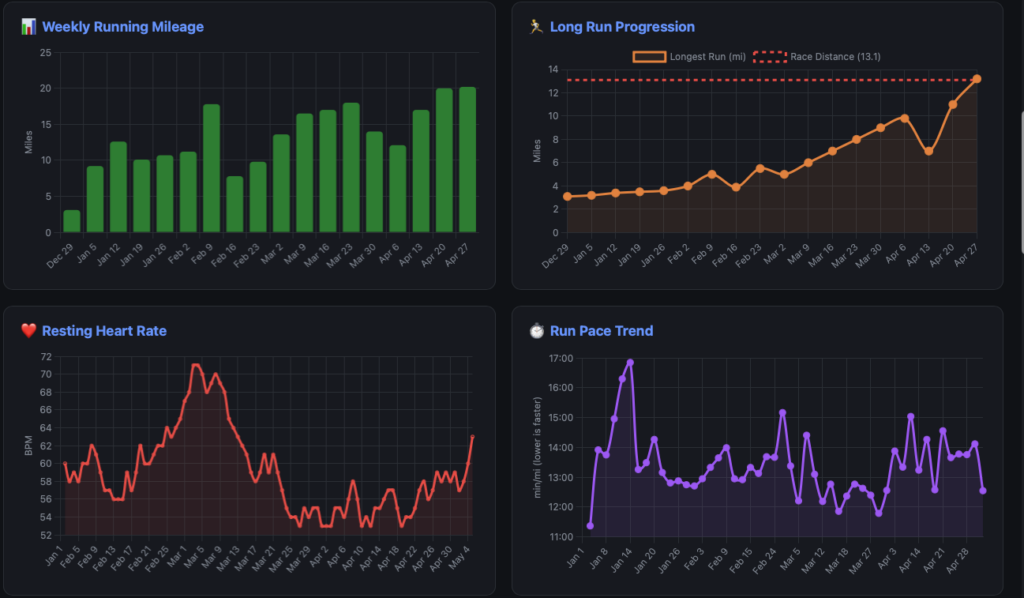The width and height of the screenshot is (1024, 598).
Task: Click the Dec 29 bar in weekly mileage
Action: (72, 221)
